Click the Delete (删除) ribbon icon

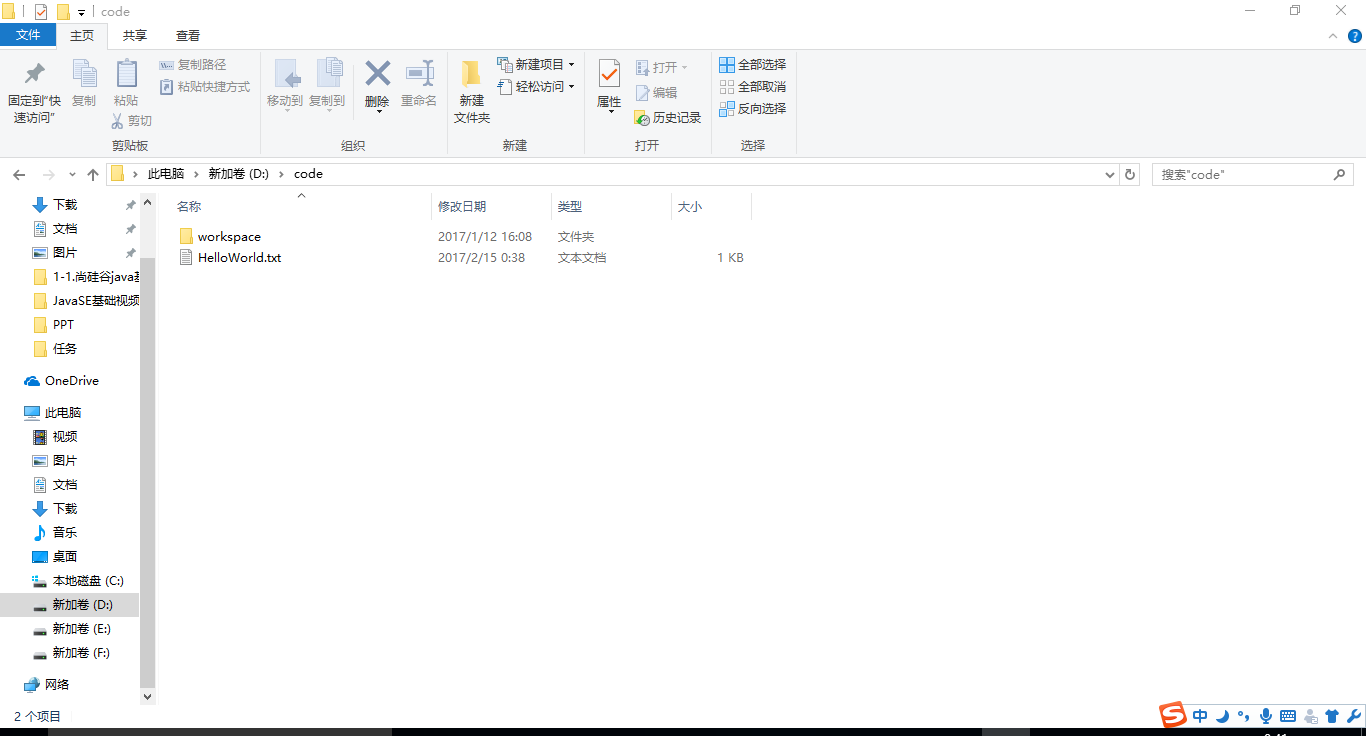[x=377, y=74]
